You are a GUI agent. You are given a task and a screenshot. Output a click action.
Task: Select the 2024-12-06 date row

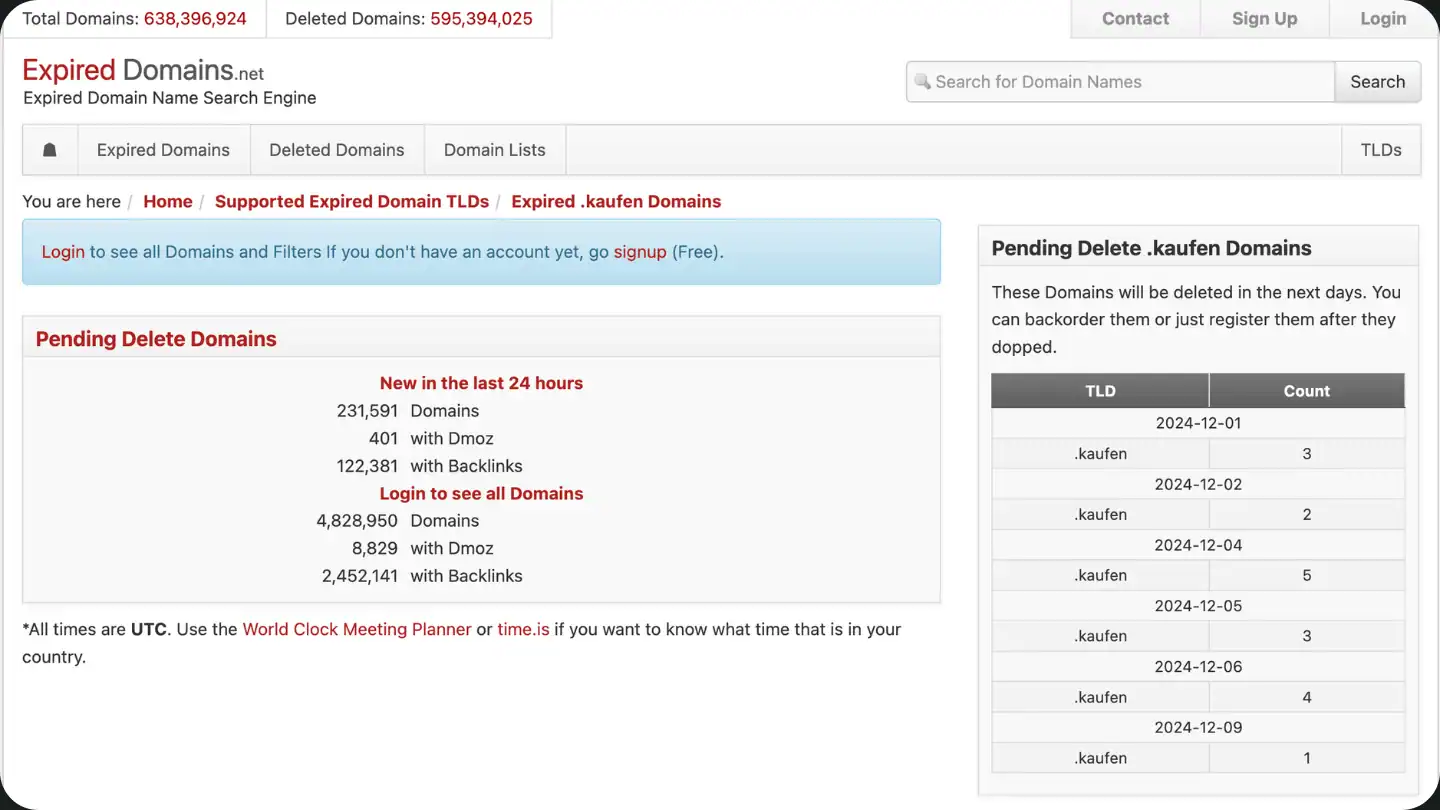click(1198, 667)
